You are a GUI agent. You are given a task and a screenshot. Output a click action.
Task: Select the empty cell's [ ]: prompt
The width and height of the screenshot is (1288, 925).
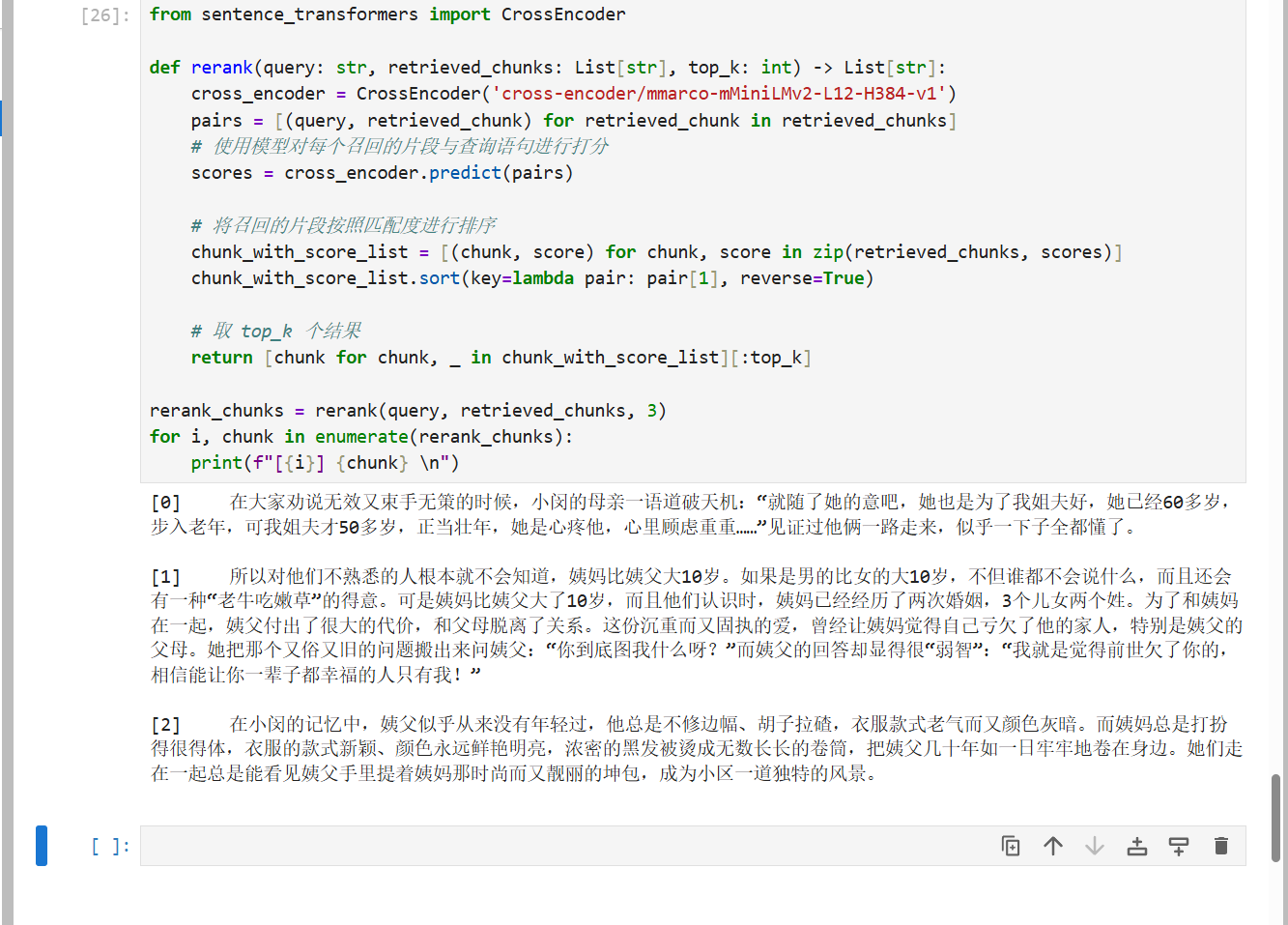[110, 847]
